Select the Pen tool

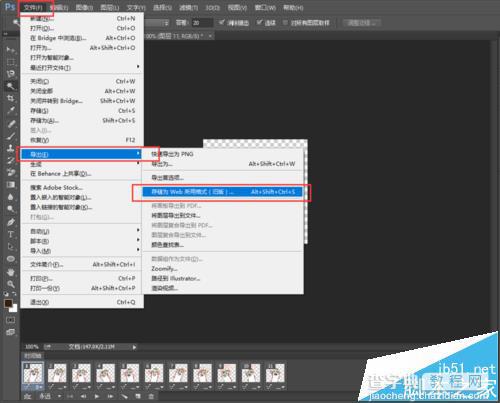tap(11, 222)
